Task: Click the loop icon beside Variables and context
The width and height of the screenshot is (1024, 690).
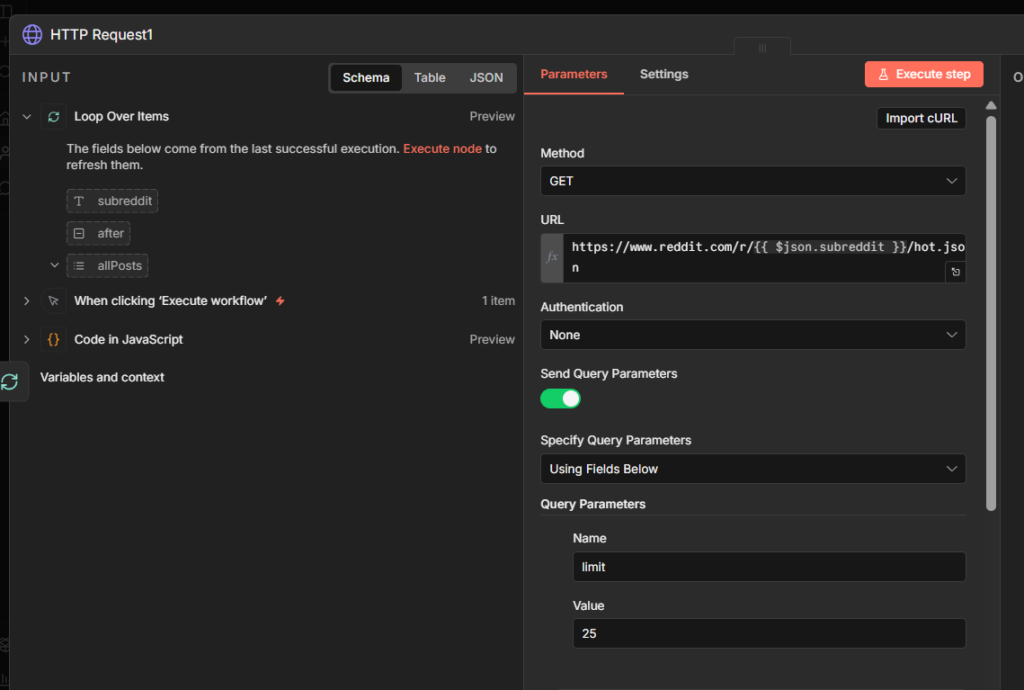Action: point(9,381)
